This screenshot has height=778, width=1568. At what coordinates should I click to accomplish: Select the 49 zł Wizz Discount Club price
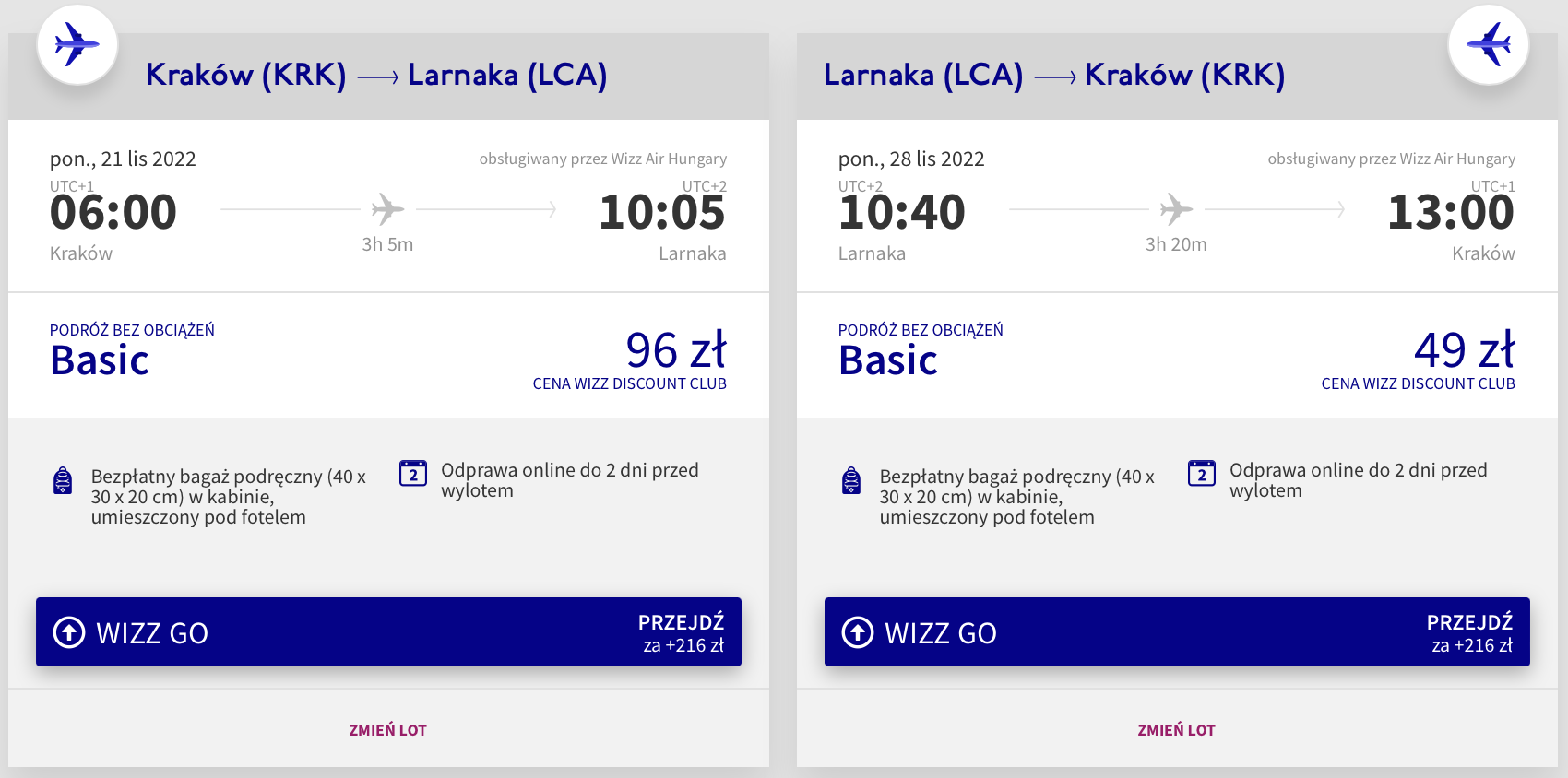tap(1464, 351)
